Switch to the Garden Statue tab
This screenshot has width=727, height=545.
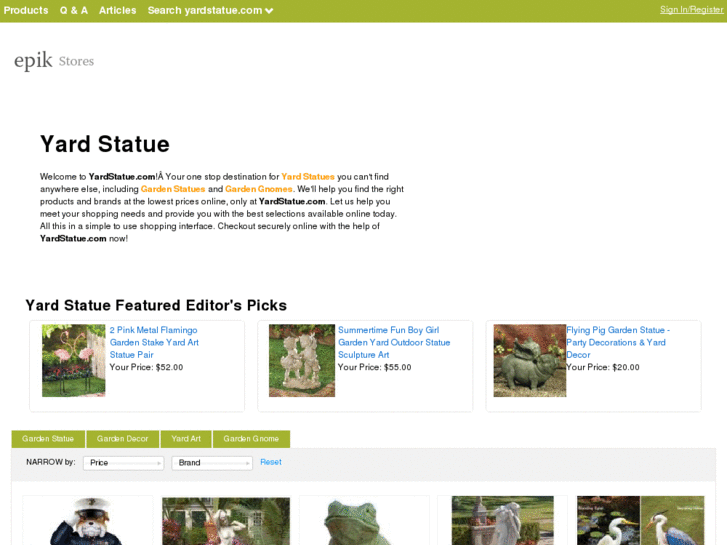(48, 439)
